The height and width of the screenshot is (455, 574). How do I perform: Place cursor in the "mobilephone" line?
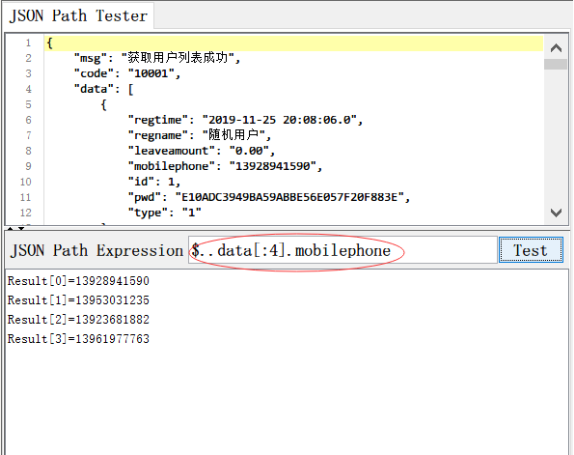click(x=225, y=166)
